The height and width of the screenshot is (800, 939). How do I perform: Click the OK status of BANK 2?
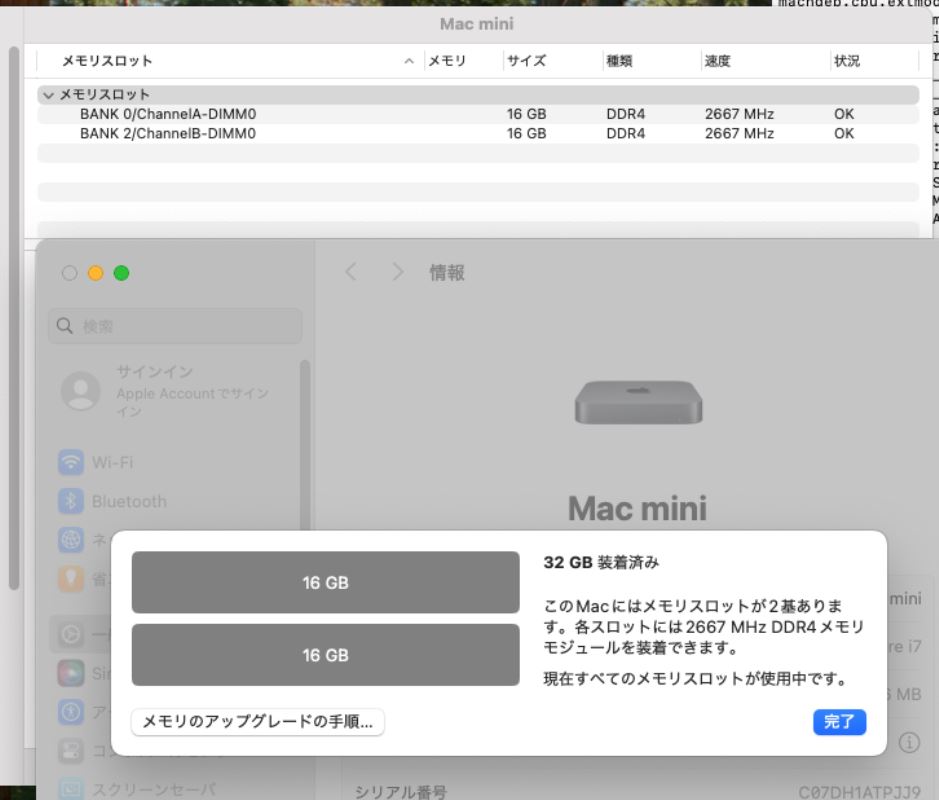click(844, 133)
